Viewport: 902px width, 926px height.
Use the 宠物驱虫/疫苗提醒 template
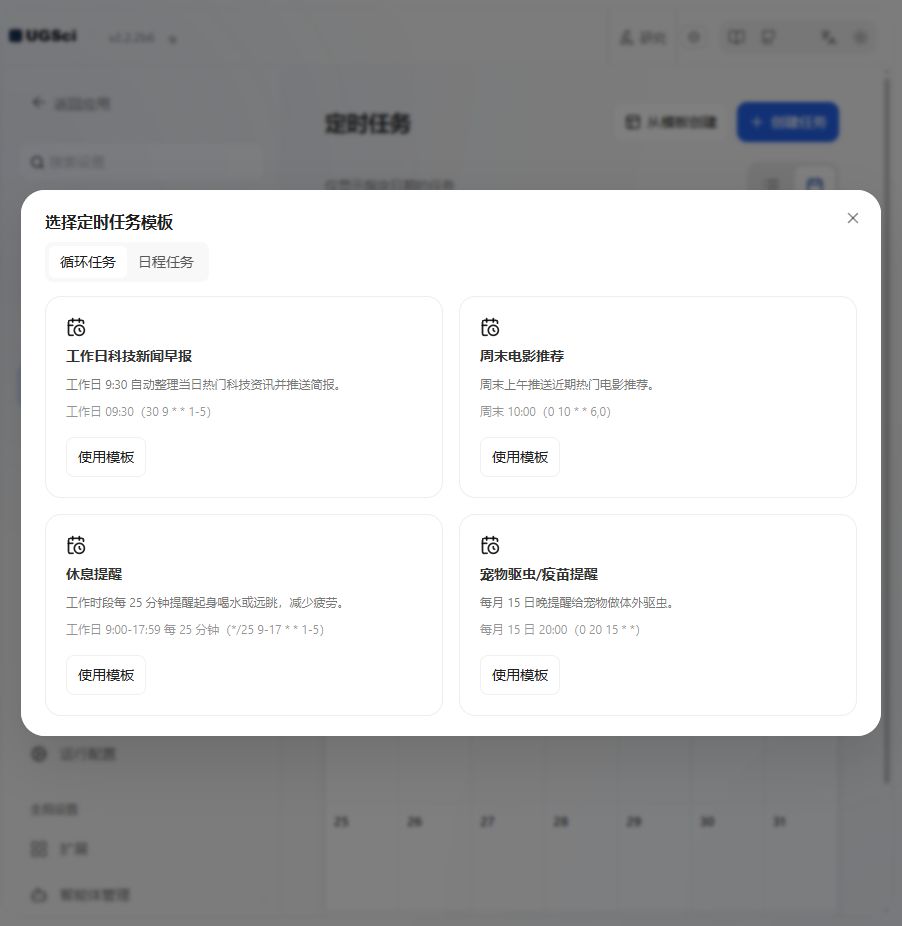coord(520,675)
